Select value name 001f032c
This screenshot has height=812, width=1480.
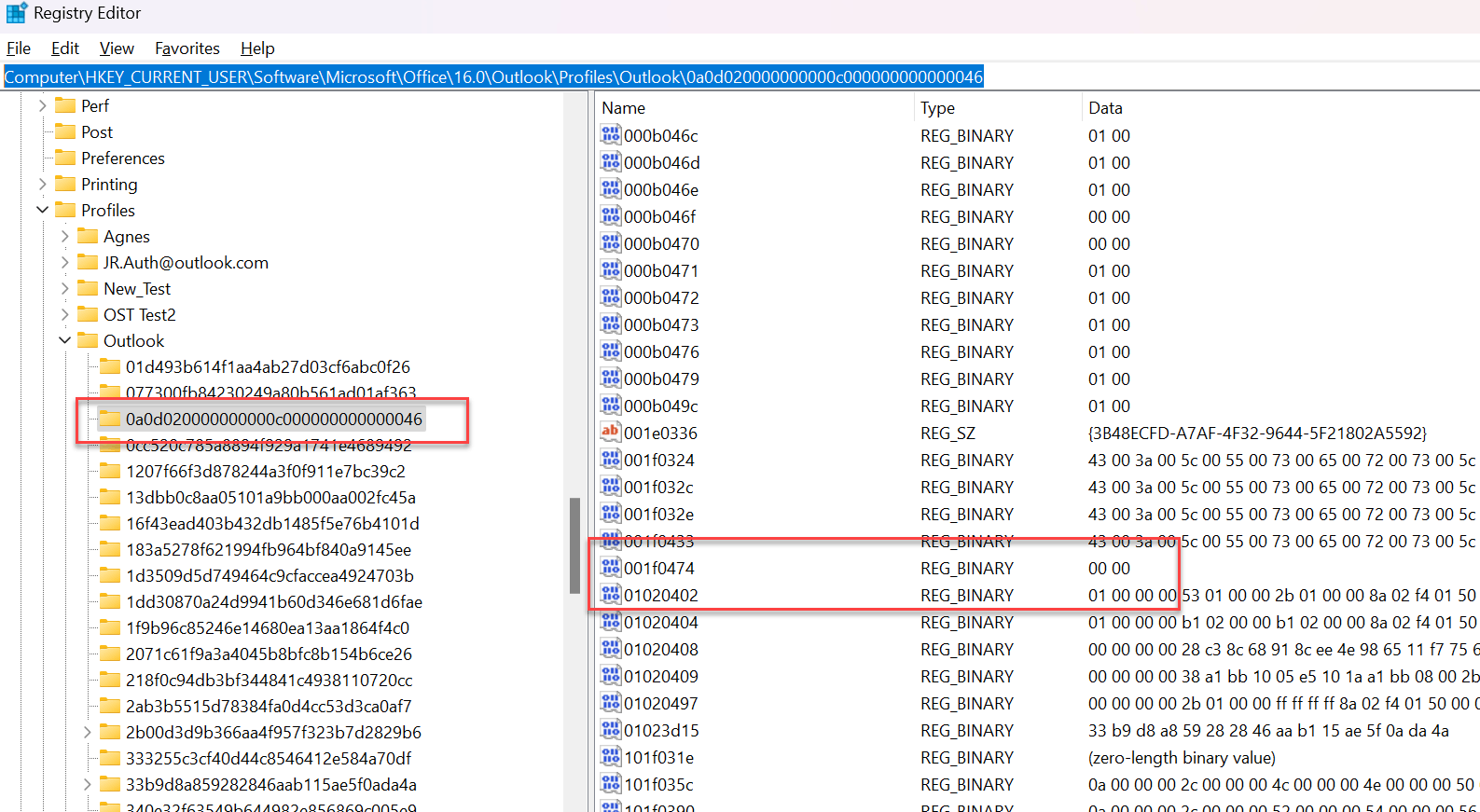(659, 488)
